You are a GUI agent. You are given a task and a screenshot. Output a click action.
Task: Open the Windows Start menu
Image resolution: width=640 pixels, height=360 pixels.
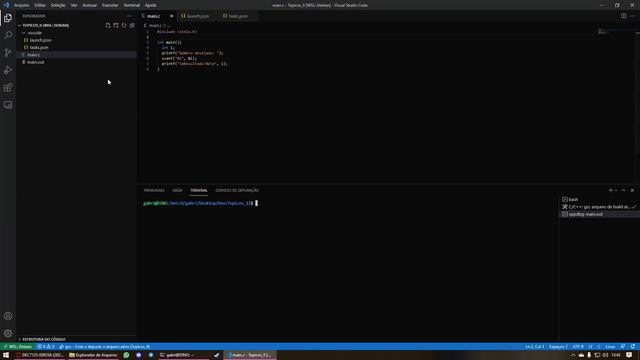click(x=6, y=355)
